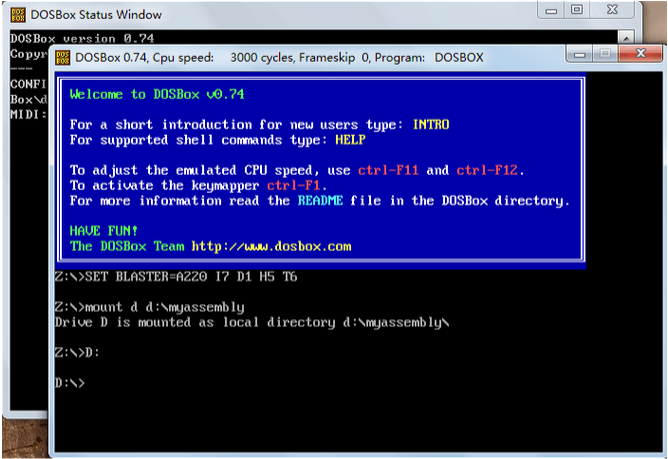Click the DOSBox 0.74 Cpu speed title bar
The image size is (668, 459).
point(279,58)
